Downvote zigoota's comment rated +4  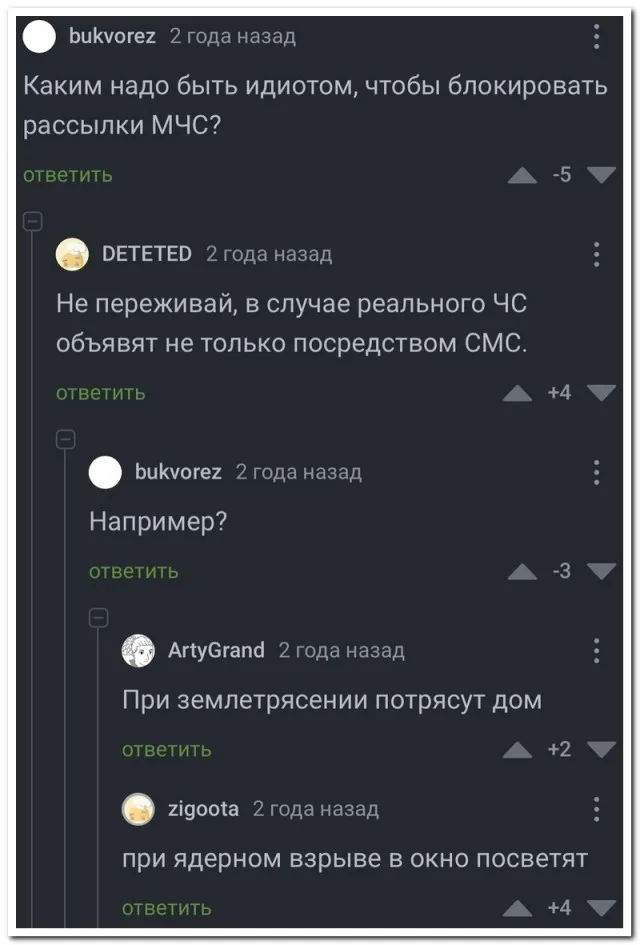601,909
